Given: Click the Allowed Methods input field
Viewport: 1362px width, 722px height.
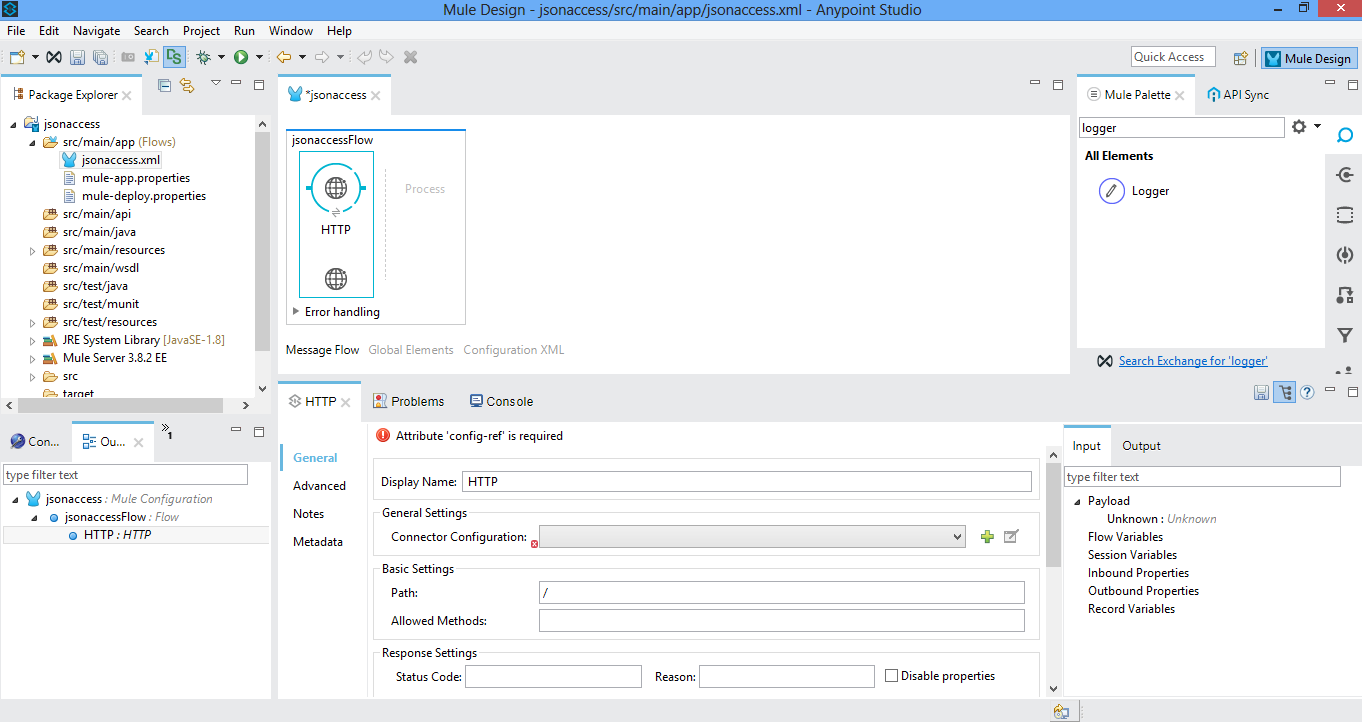Looking at the screenshot, I should [782, 621].
